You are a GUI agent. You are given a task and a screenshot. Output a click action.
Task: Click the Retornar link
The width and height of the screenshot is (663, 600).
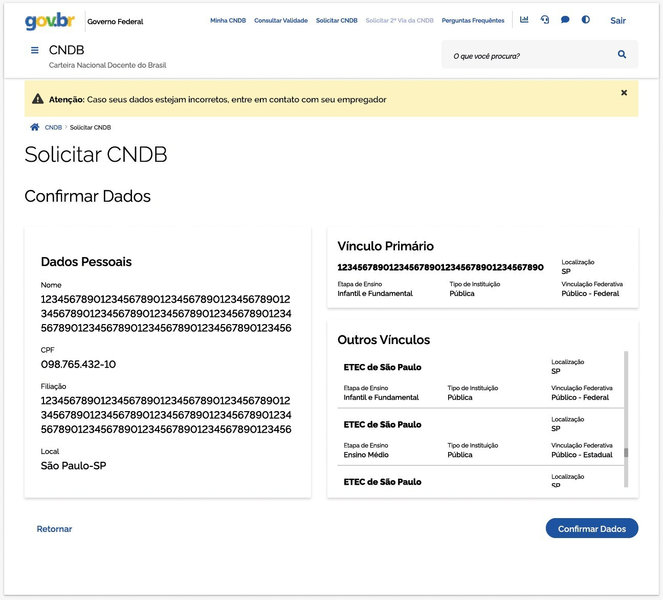(x=54, y=529)
